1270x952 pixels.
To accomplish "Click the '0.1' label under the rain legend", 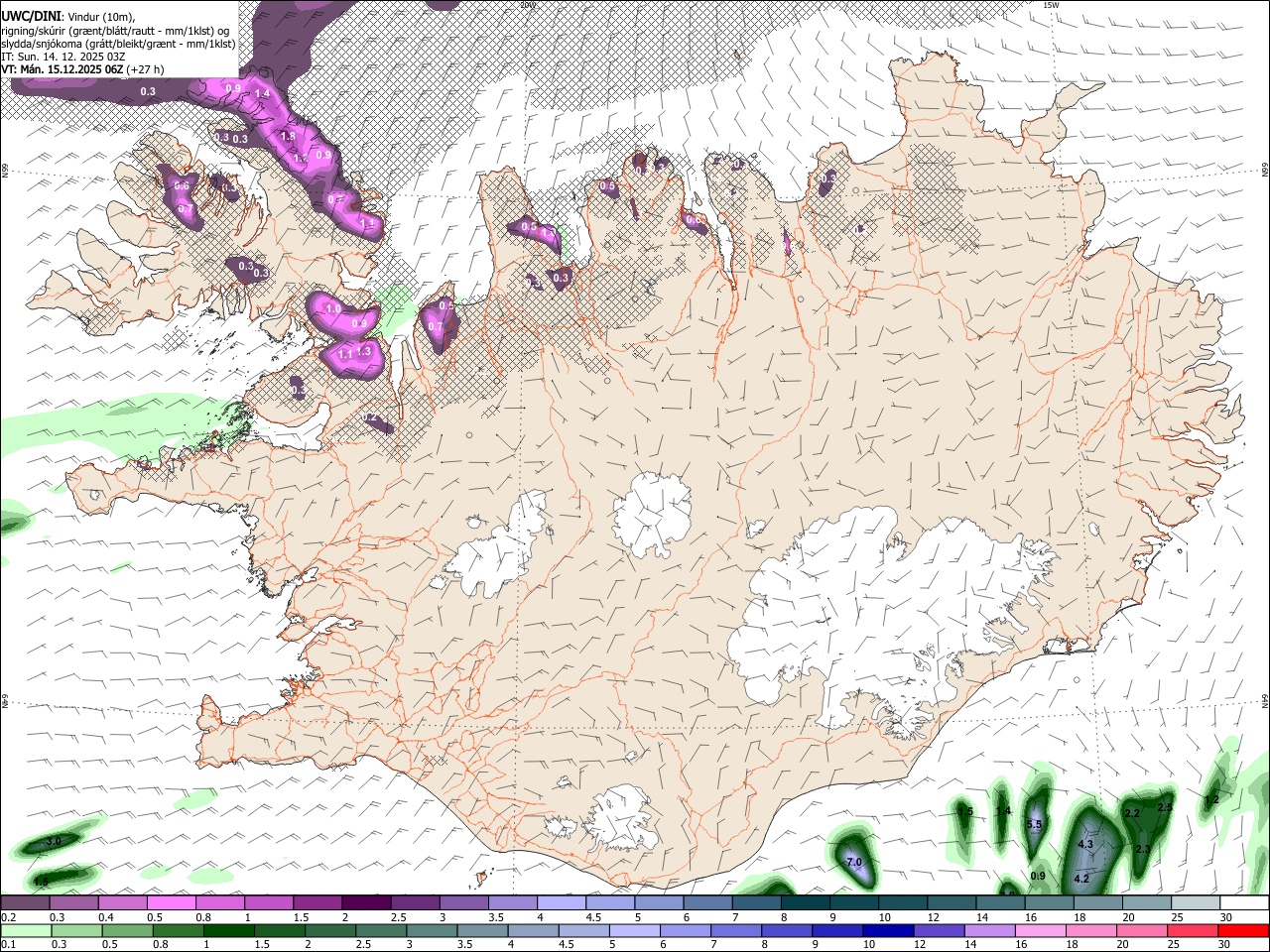I will (x=7, y=944).
